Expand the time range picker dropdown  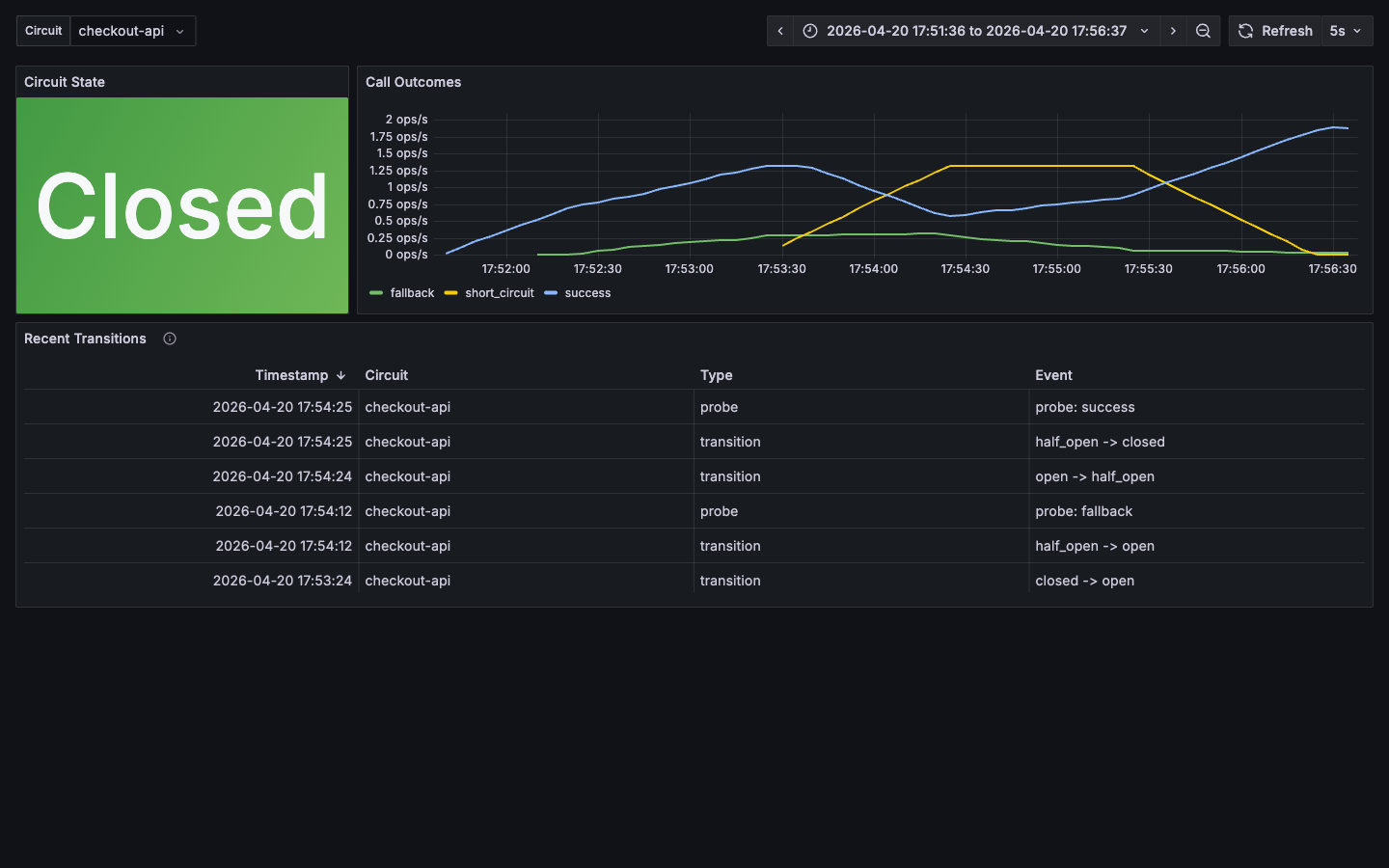coord(1144,30)
